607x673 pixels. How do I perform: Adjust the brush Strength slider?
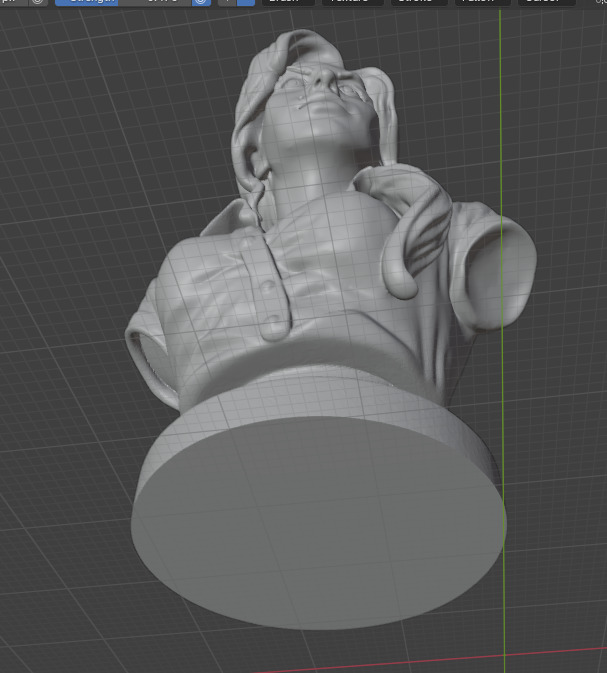[124, 2]
